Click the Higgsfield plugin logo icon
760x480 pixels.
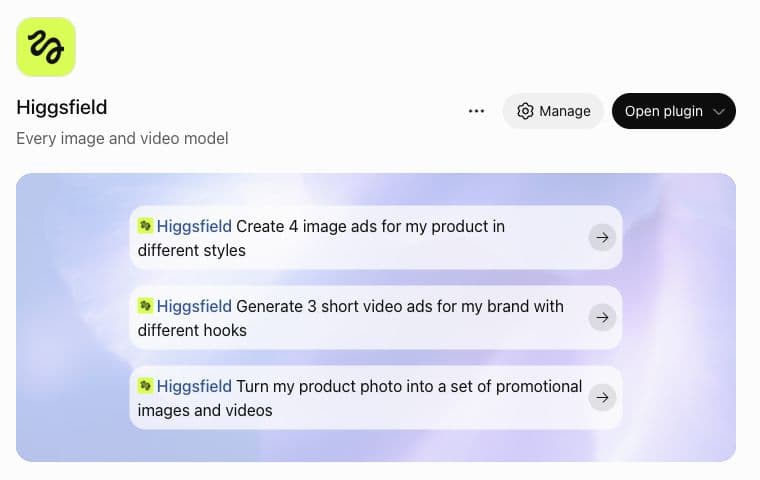tap(46, 47)
